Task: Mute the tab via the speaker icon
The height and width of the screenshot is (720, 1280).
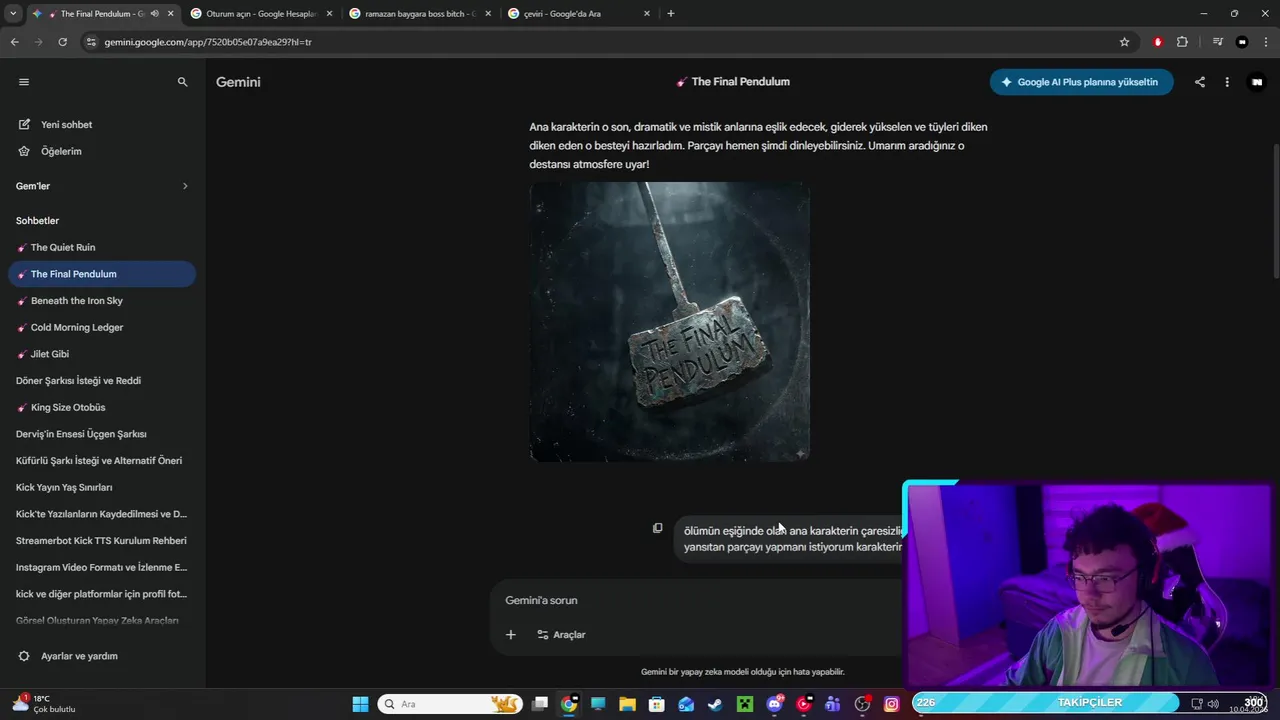Action: click(x=154, y=14)
